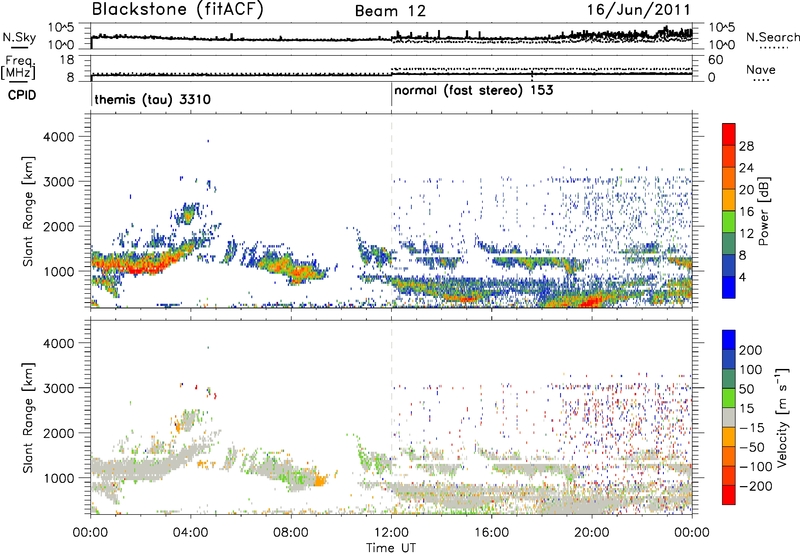Click '16' on the Power colorbar
800x554 pixels.
click(x=746, y=212)
